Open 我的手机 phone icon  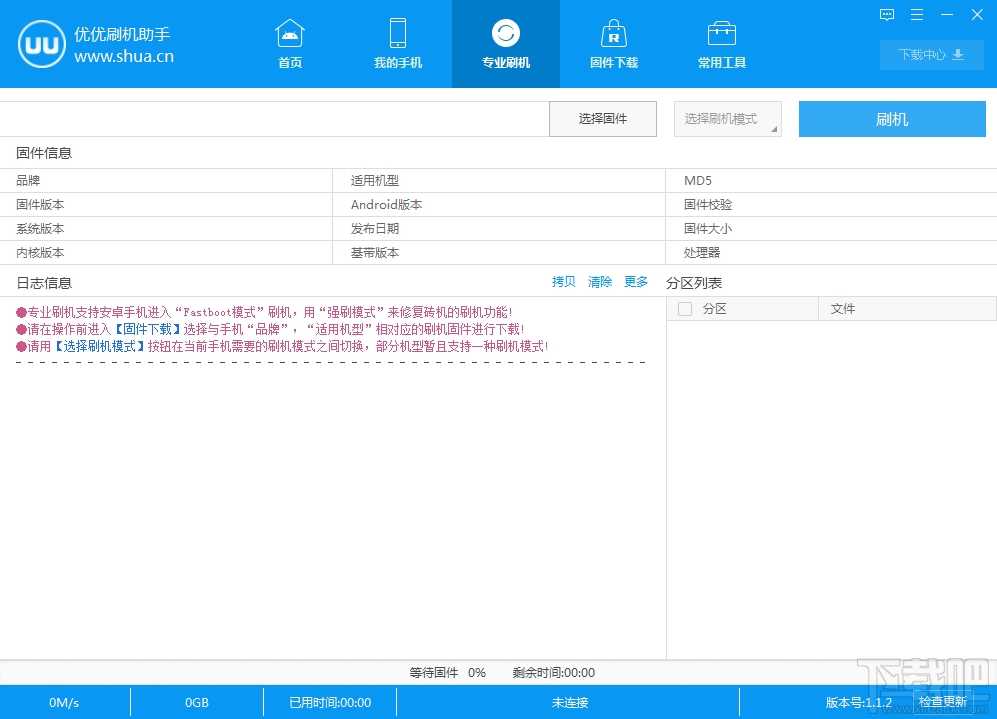pyautogui.click(x=398, y=34)
